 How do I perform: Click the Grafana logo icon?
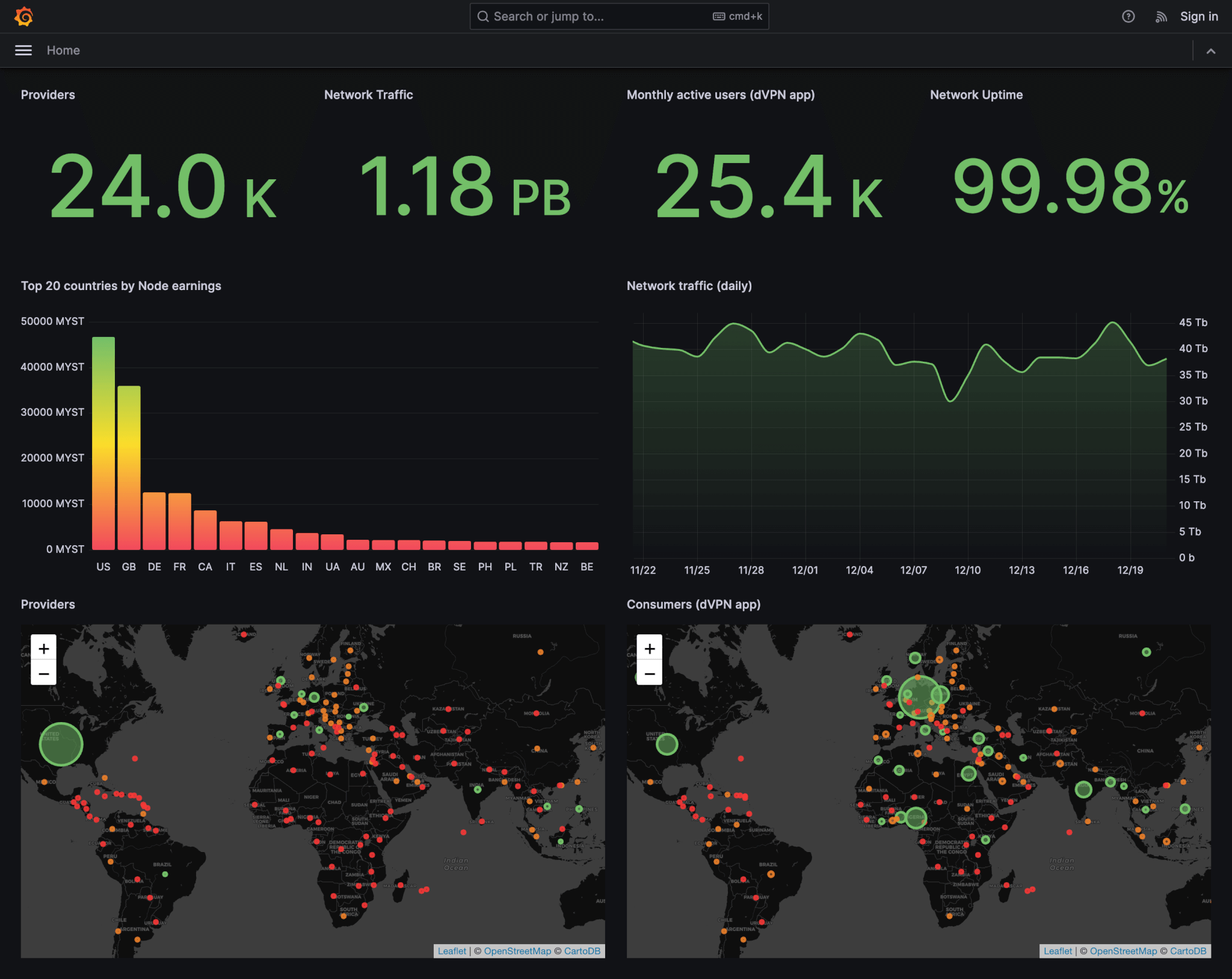(x=23, y=16)
